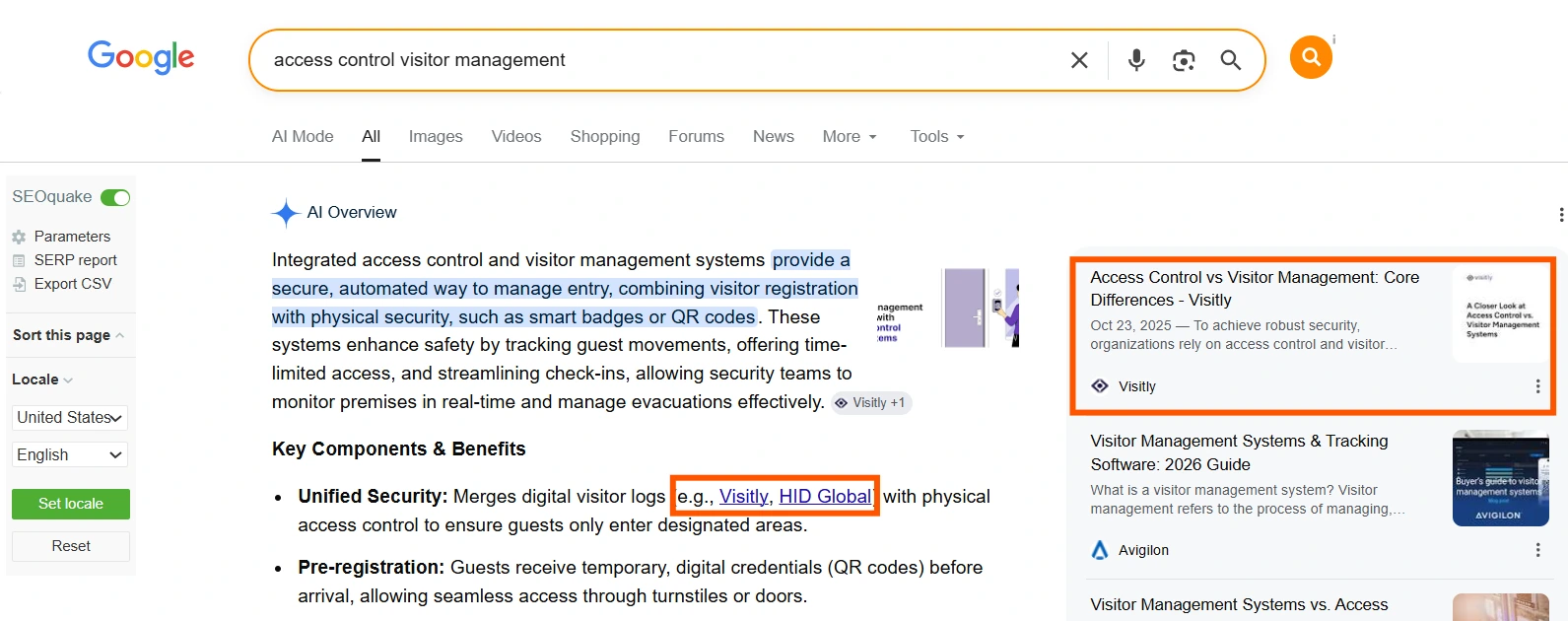Click the orange round search button
1568x621 pixels.
1311,57
